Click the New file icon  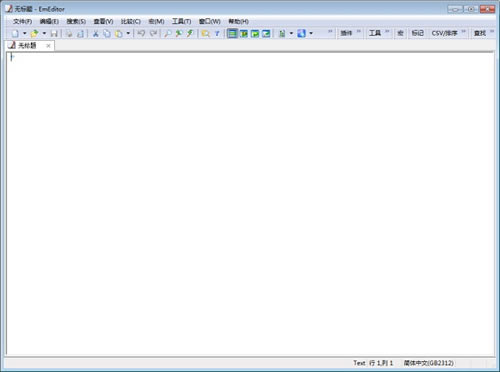coord(15,33)
